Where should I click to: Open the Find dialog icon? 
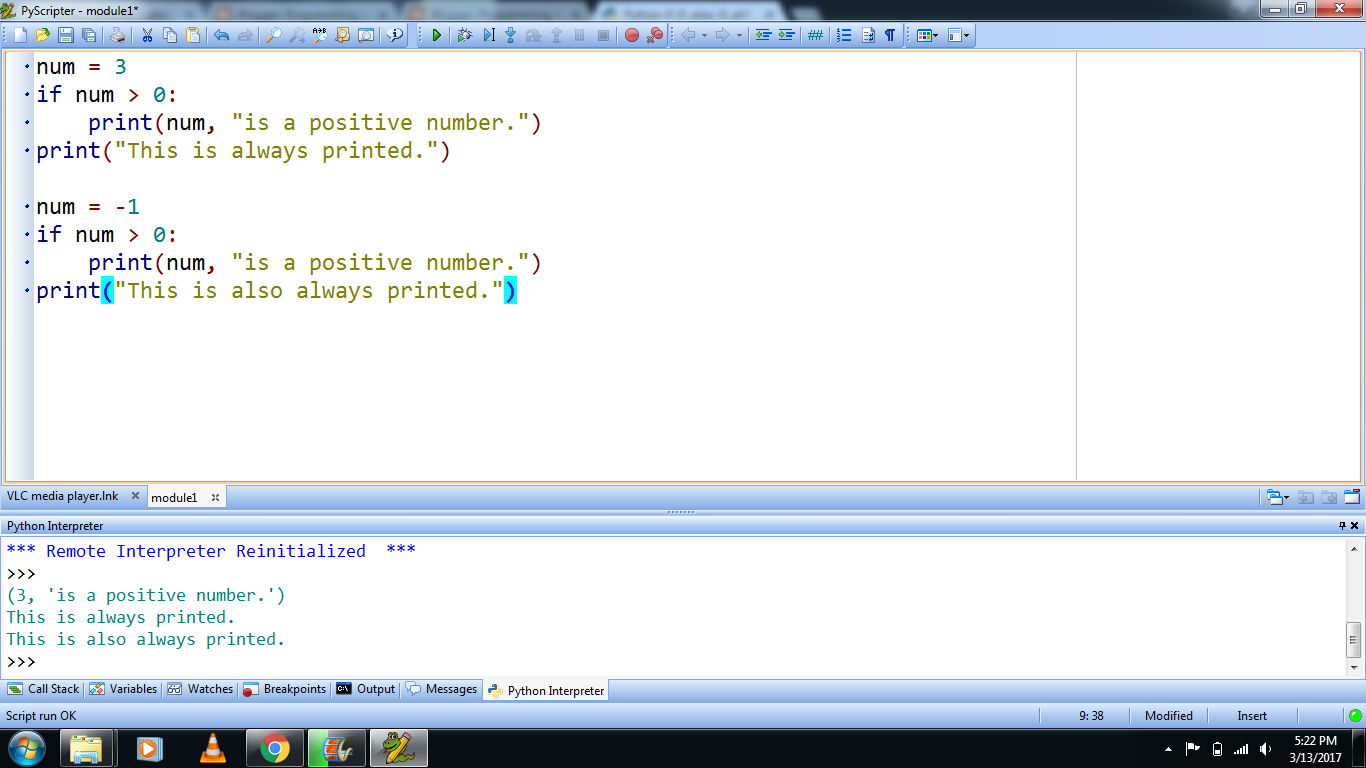tap(274, 34)
